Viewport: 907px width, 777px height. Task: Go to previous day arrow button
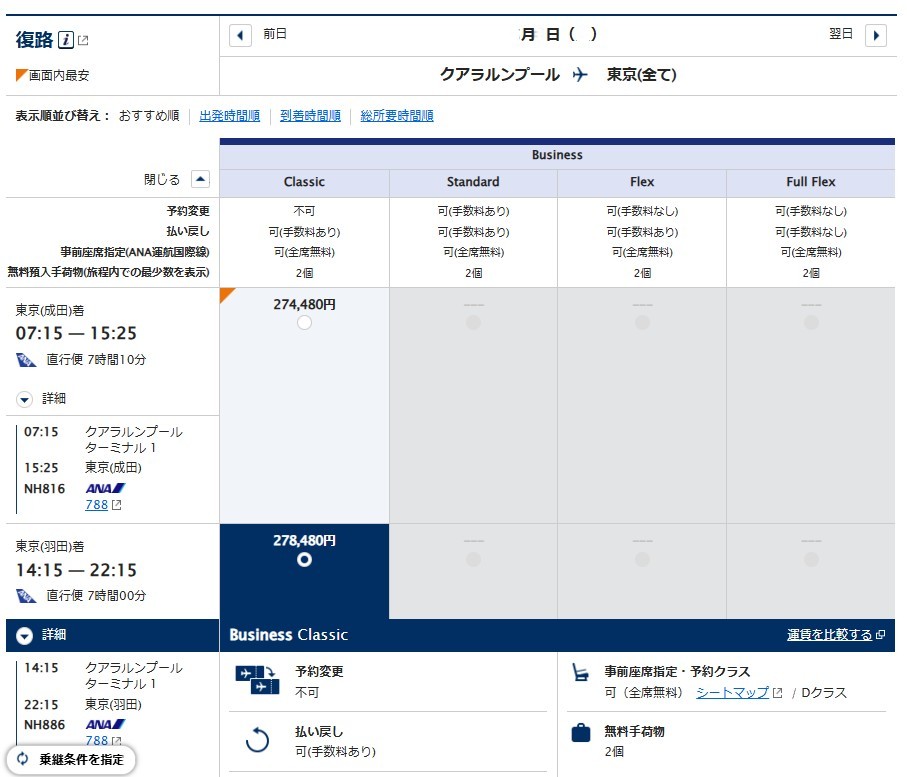coord(240,35)
